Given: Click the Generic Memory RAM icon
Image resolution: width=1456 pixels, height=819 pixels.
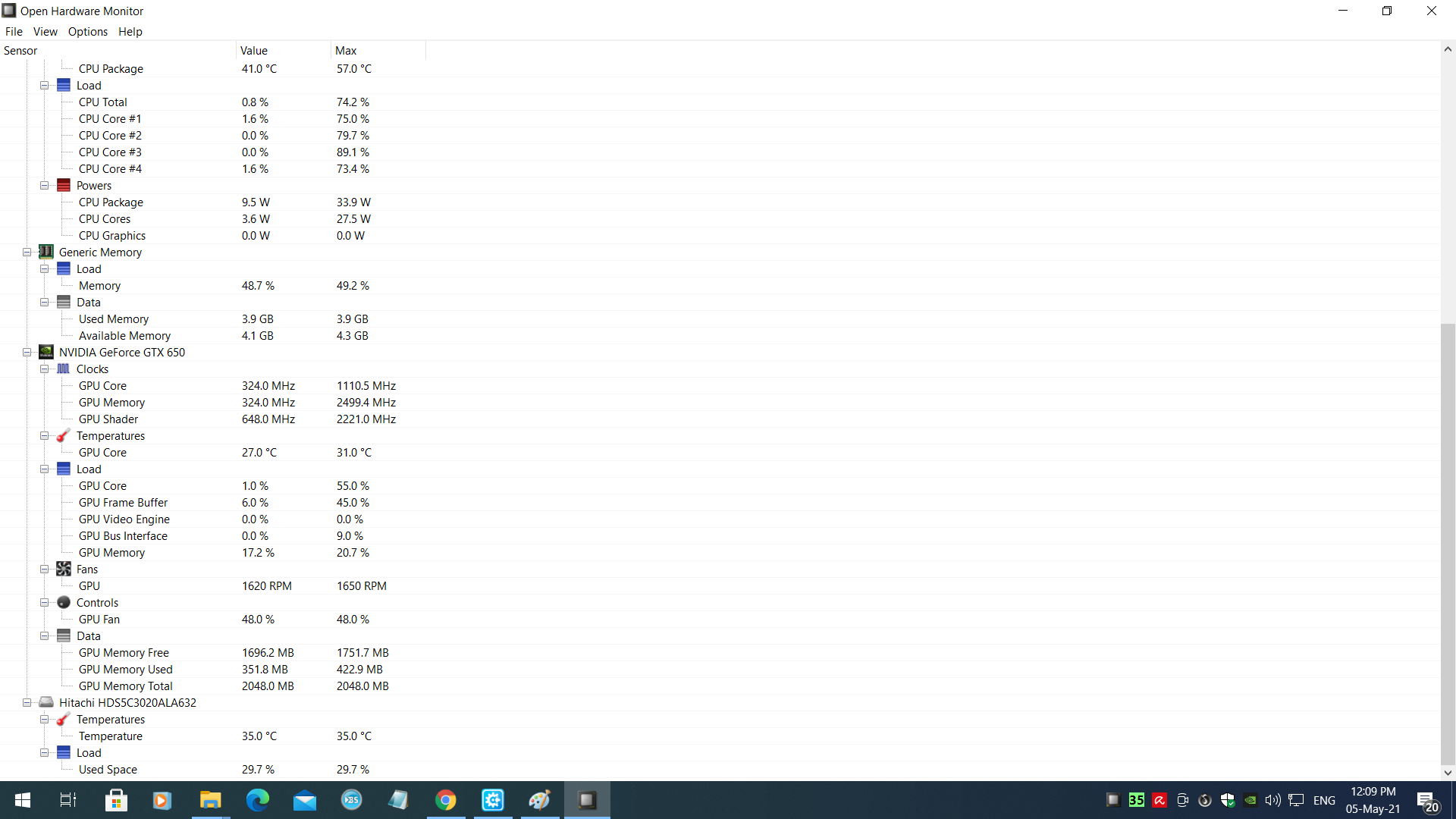Looking at the screenshot, I should pos(46,252).
